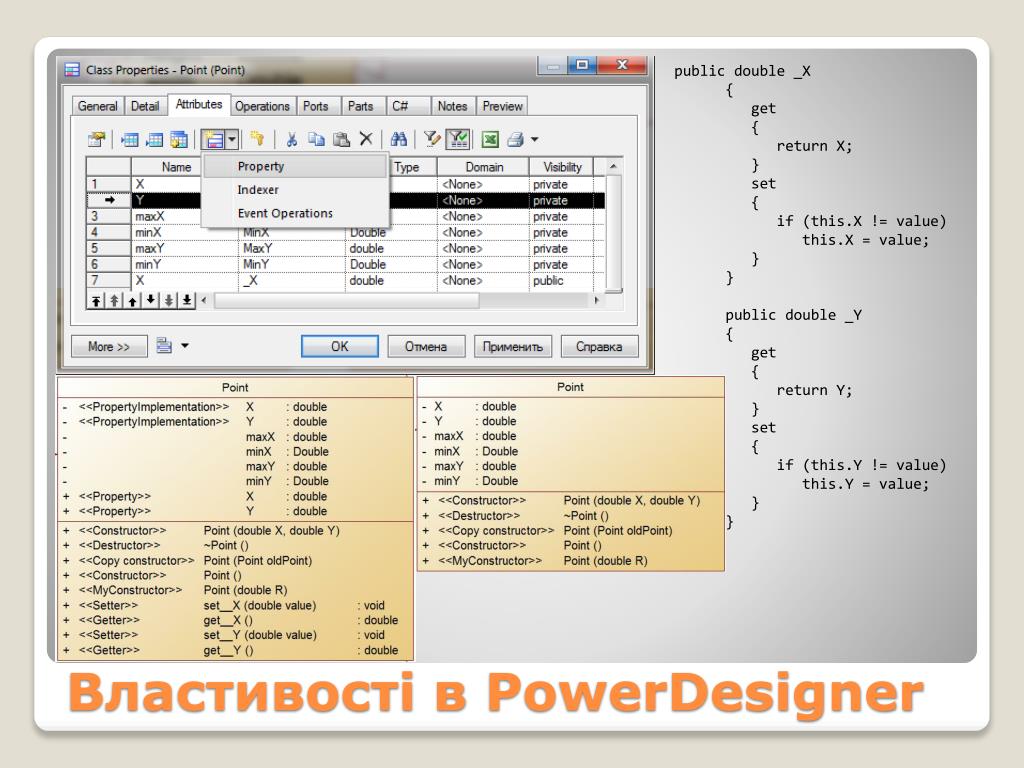Click the binoculars Find icon
Image resolution: width=1024 pixels, height=768 pixels.
[398, 139]
